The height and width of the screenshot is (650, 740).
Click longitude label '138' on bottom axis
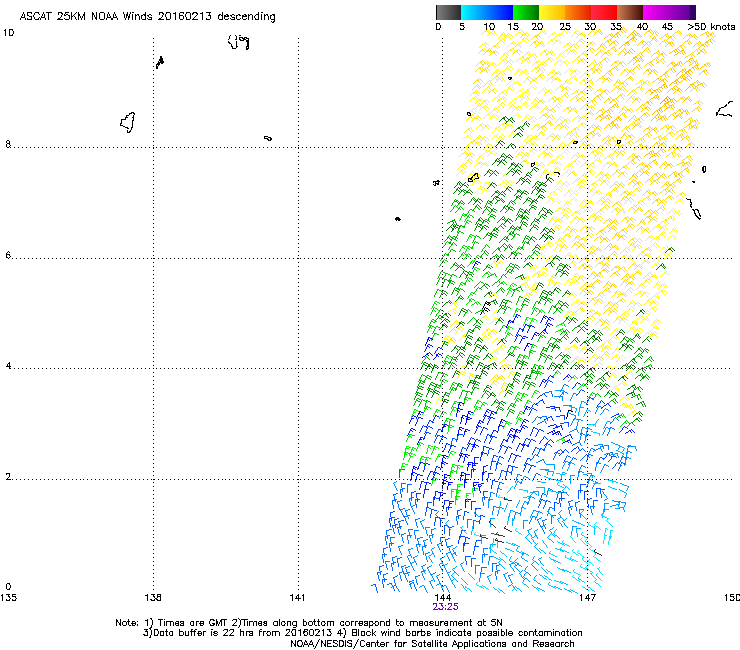tap(153, 598)
